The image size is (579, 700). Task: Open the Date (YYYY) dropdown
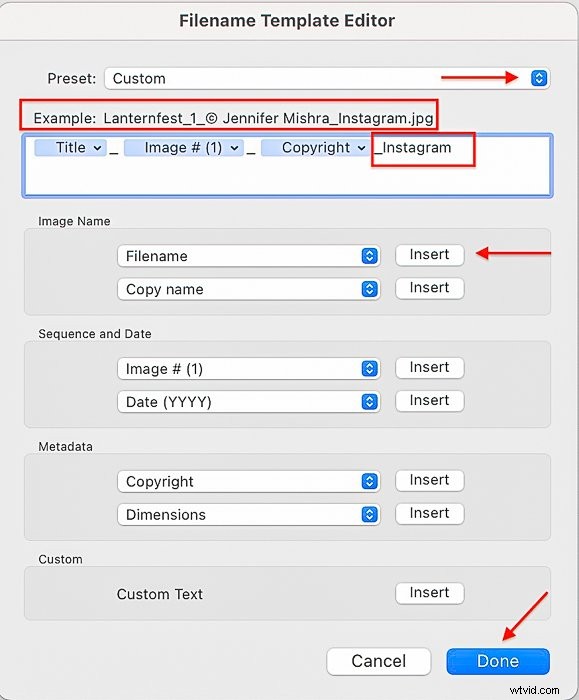[249, 402]
